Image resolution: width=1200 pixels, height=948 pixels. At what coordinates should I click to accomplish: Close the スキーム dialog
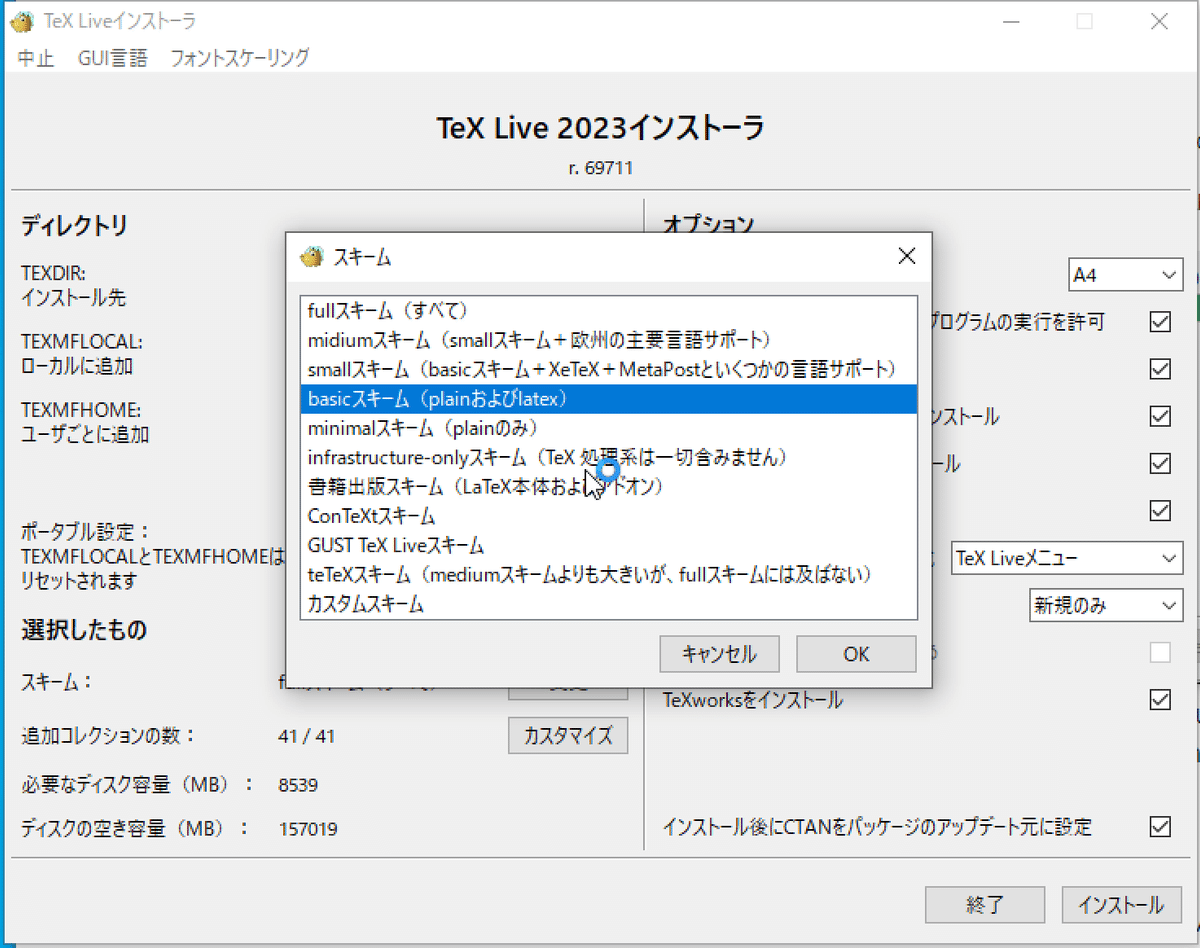tap(907, 257)
